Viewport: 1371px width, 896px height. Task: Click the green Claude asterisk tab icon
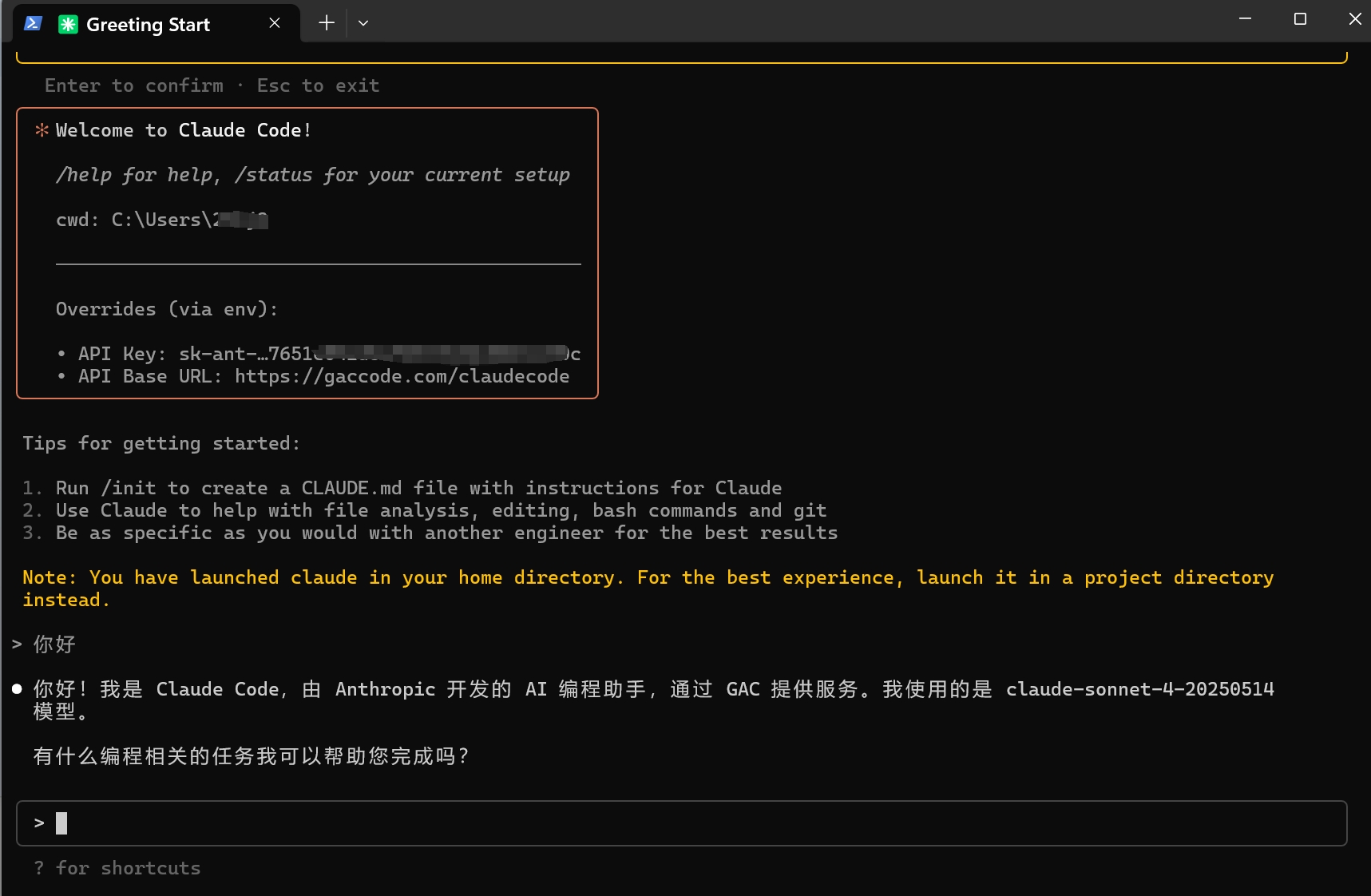tap(68, 24)
